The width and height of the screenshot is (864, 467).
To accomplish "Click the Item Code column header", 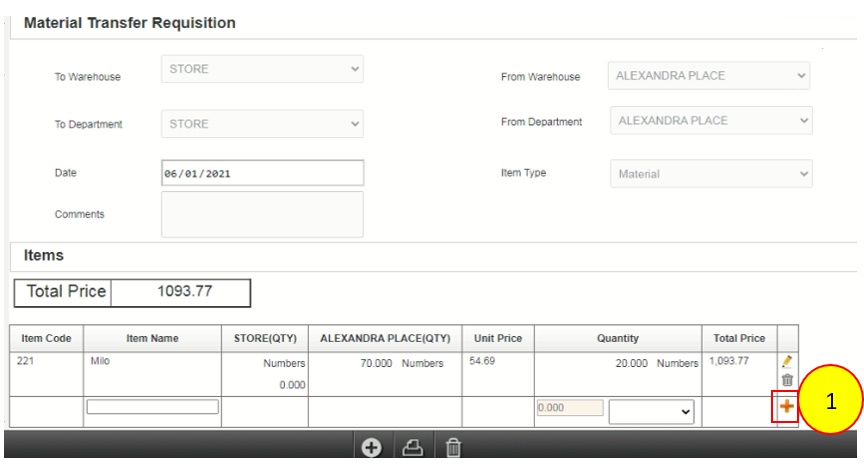I will coord(46,339).
